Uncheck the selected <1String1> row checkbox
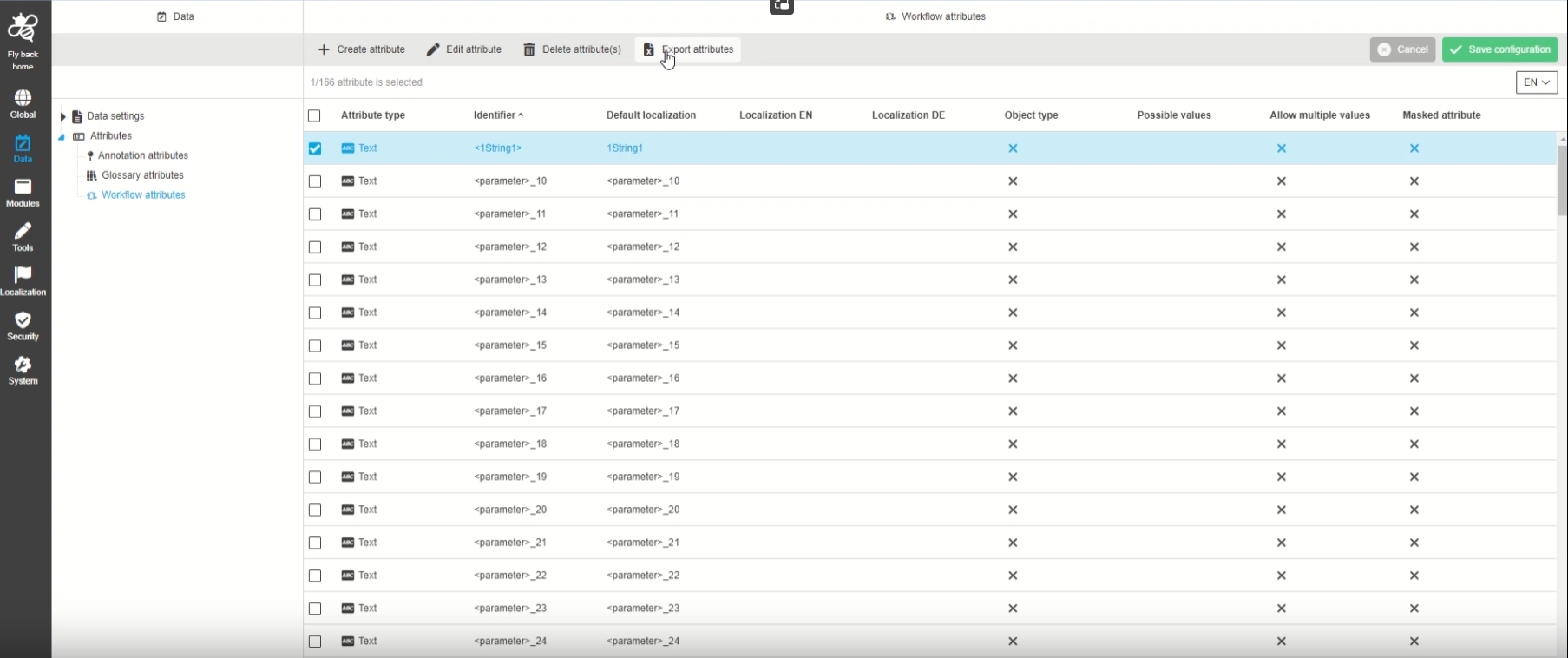This screenshot has width=1568, height=658. [315, 148]
